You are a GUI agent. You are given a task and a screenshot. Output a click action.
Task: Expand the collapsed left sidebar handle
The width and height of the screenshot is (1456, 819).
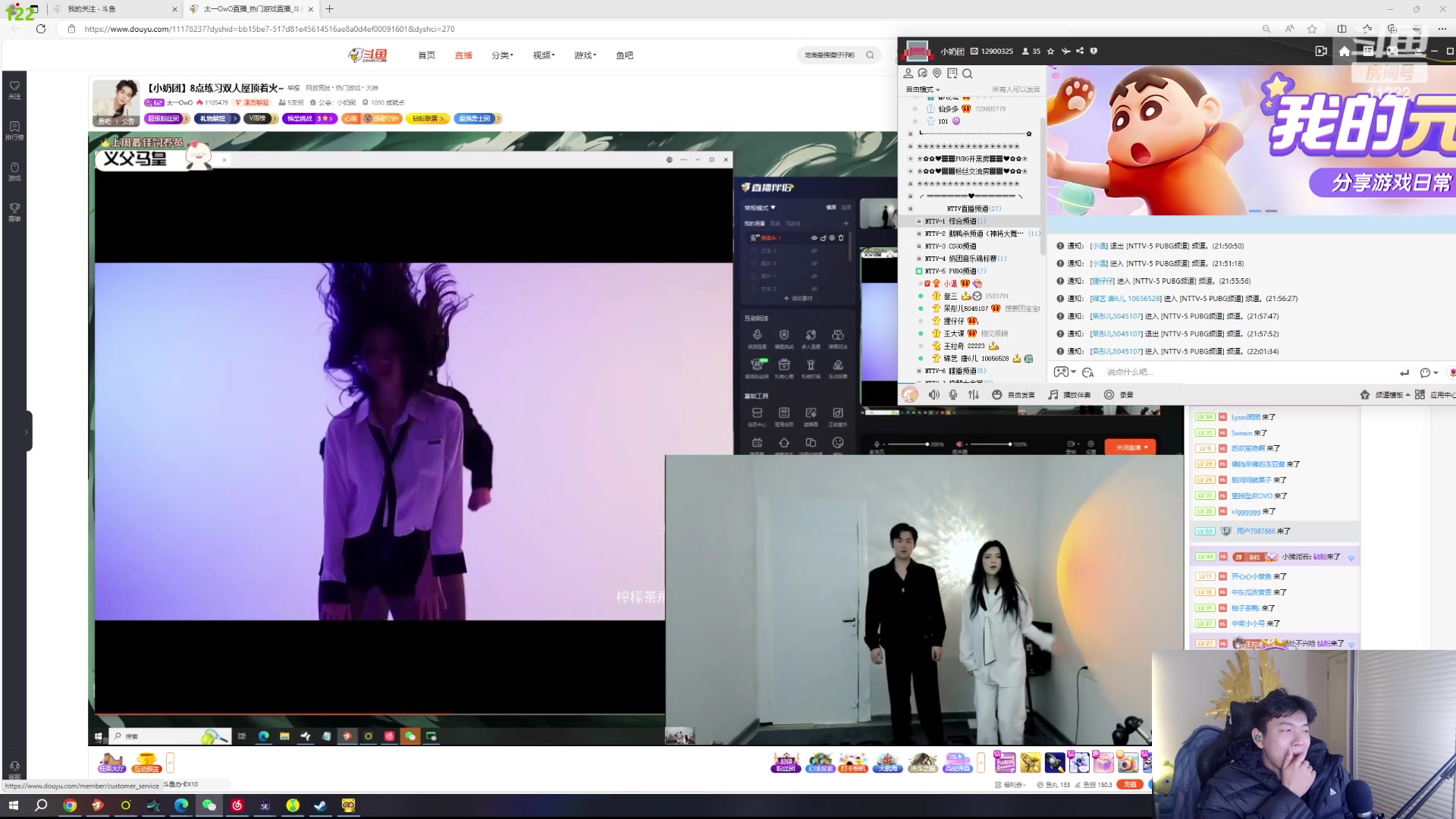click(x=27, y=431)
